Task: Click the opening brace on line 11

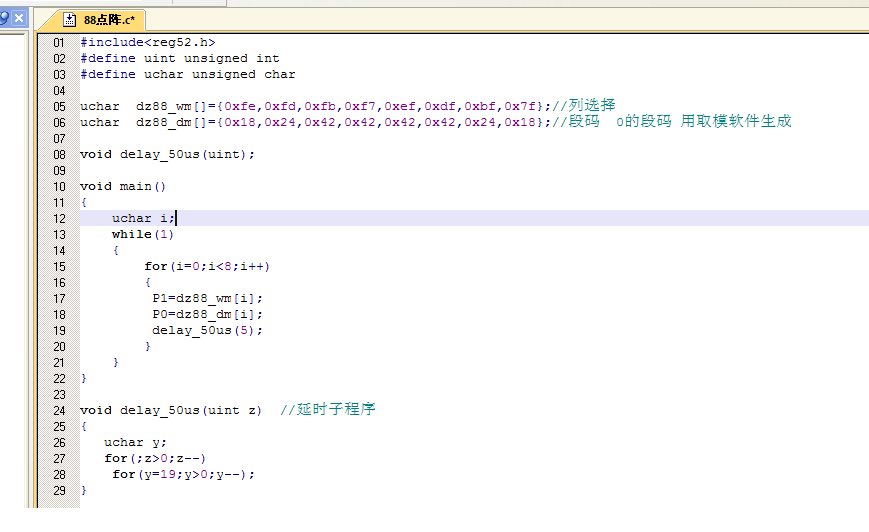Action: point(84,203)
